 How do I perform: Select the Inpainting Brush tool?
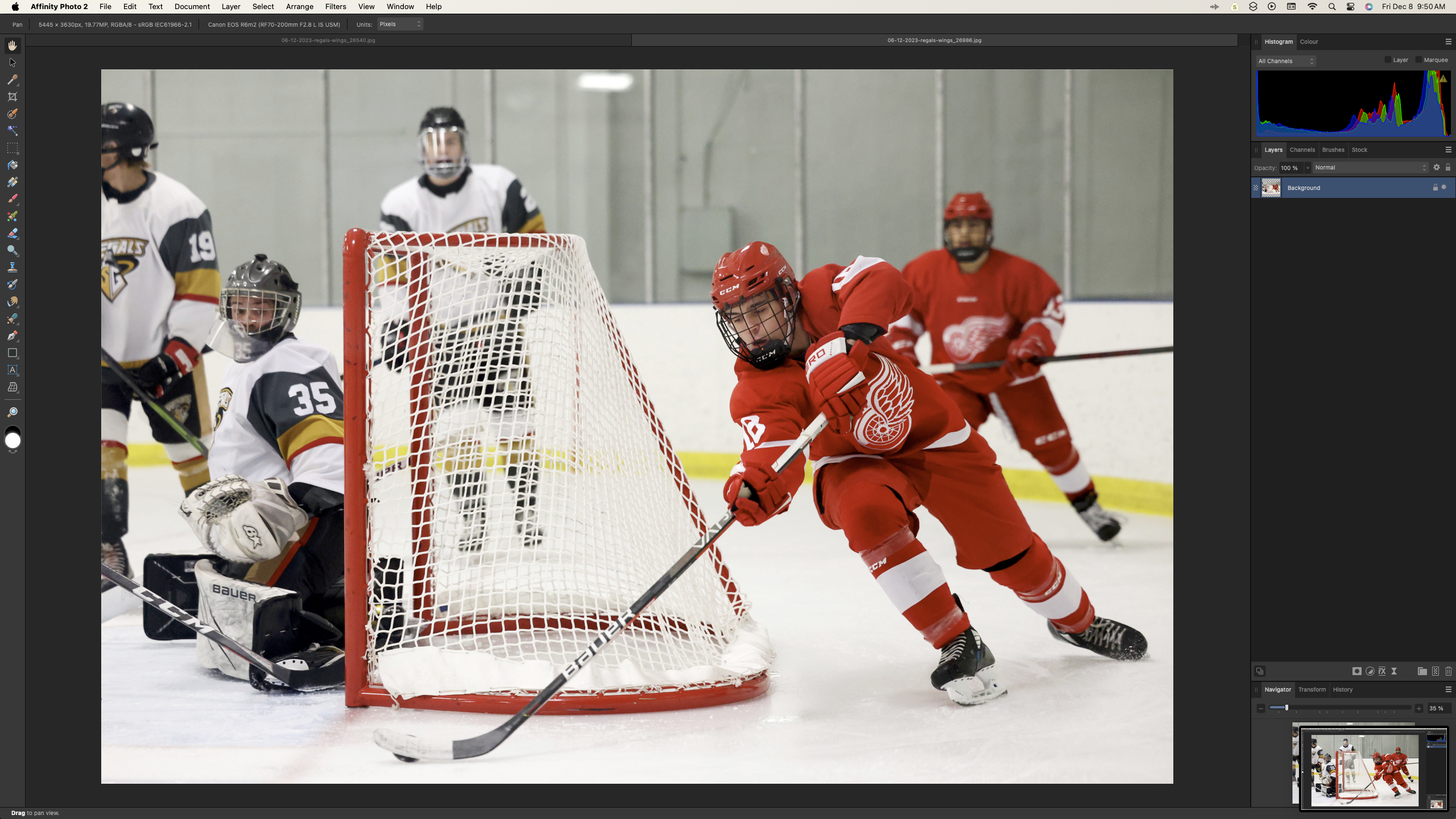coord(13,319)
